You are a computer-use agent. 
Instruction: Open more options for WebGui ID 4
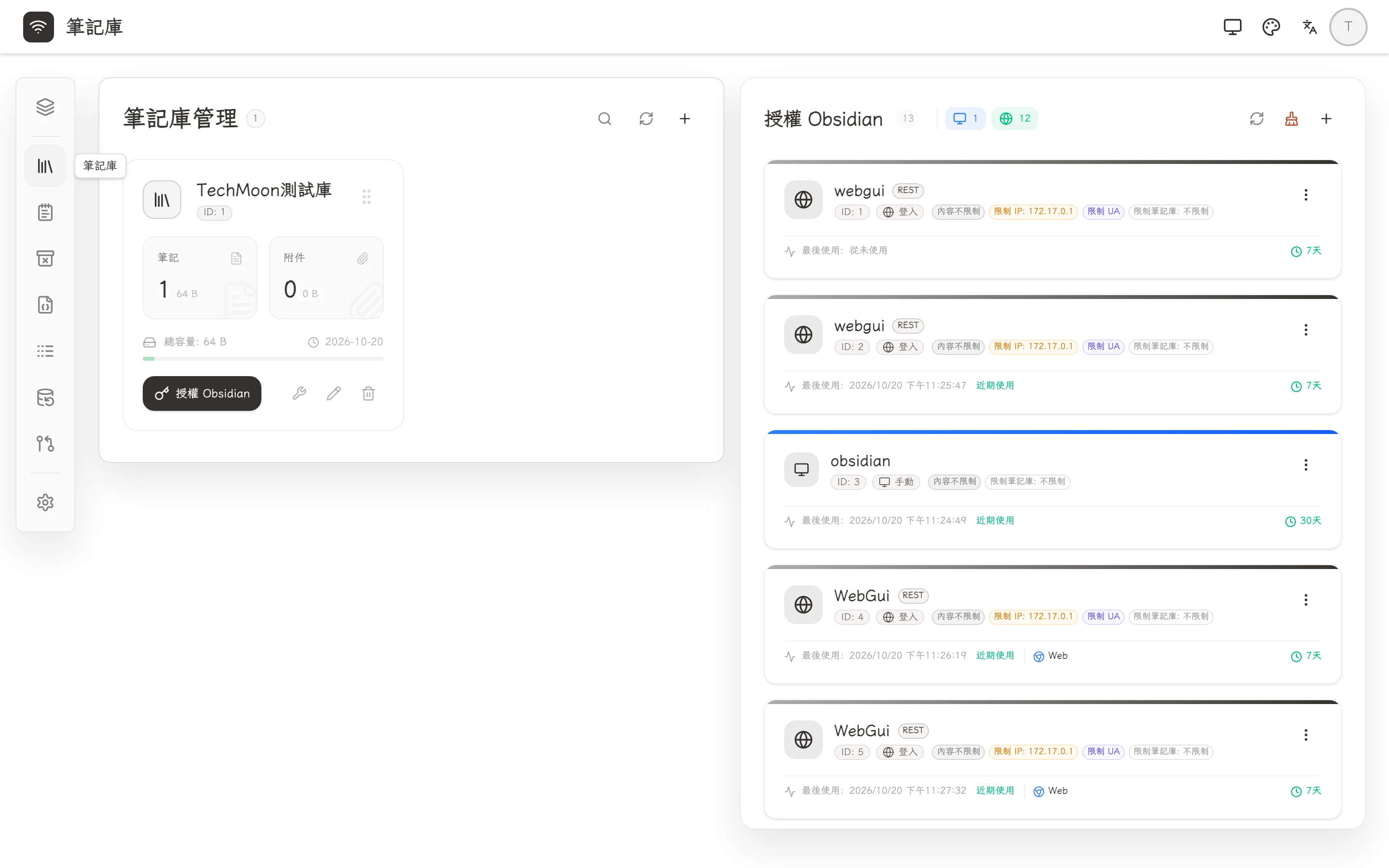click(x=1306, y=600)
